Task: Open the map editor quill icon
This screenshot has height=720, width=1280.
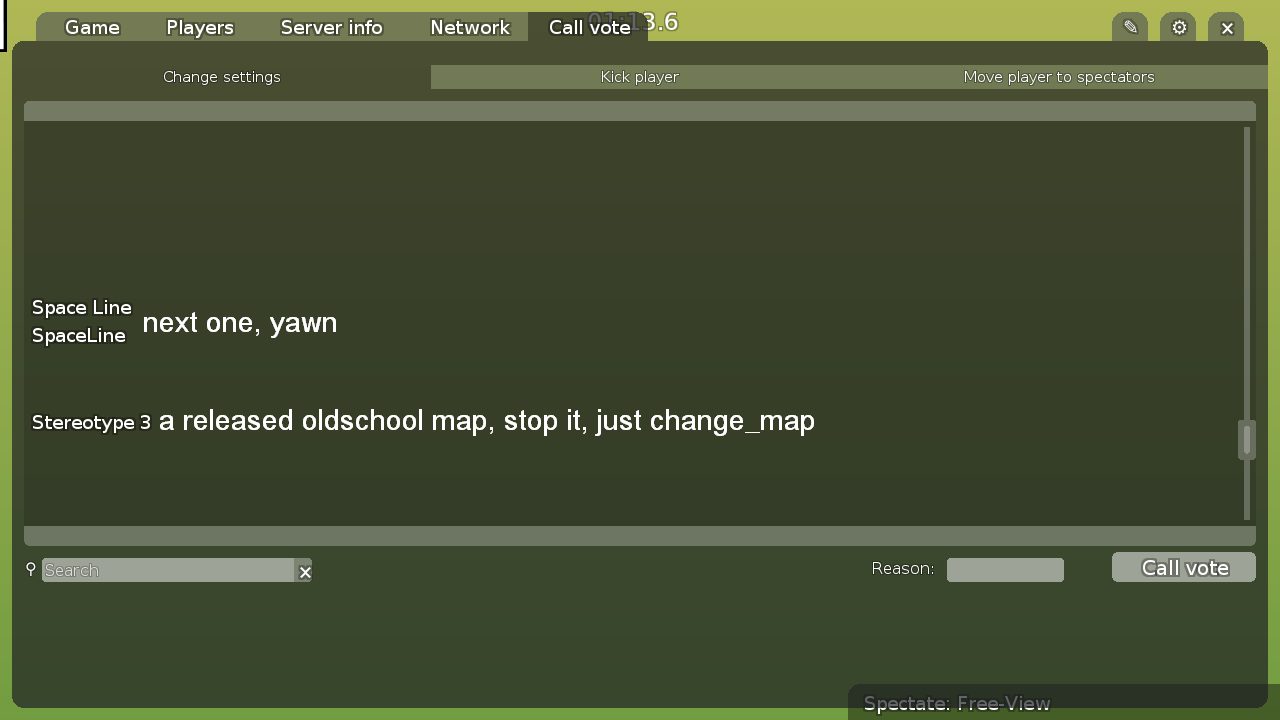Action: pos(1129,27)
